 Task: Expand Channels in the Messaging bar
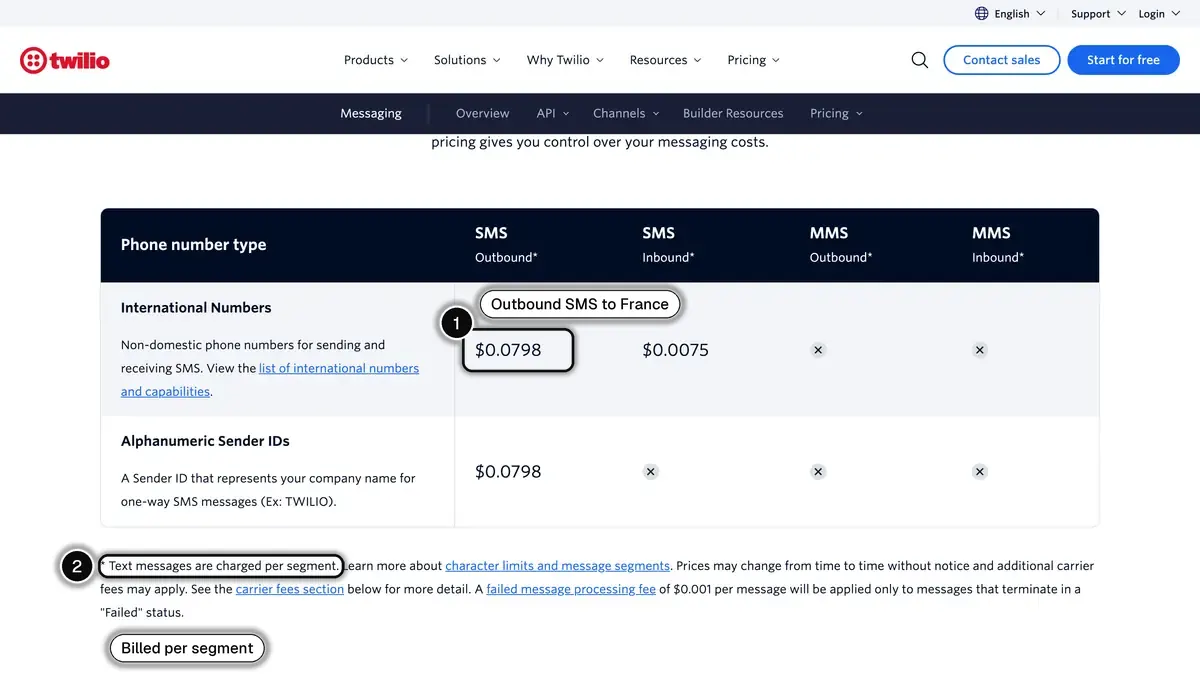tap(626, 113)
